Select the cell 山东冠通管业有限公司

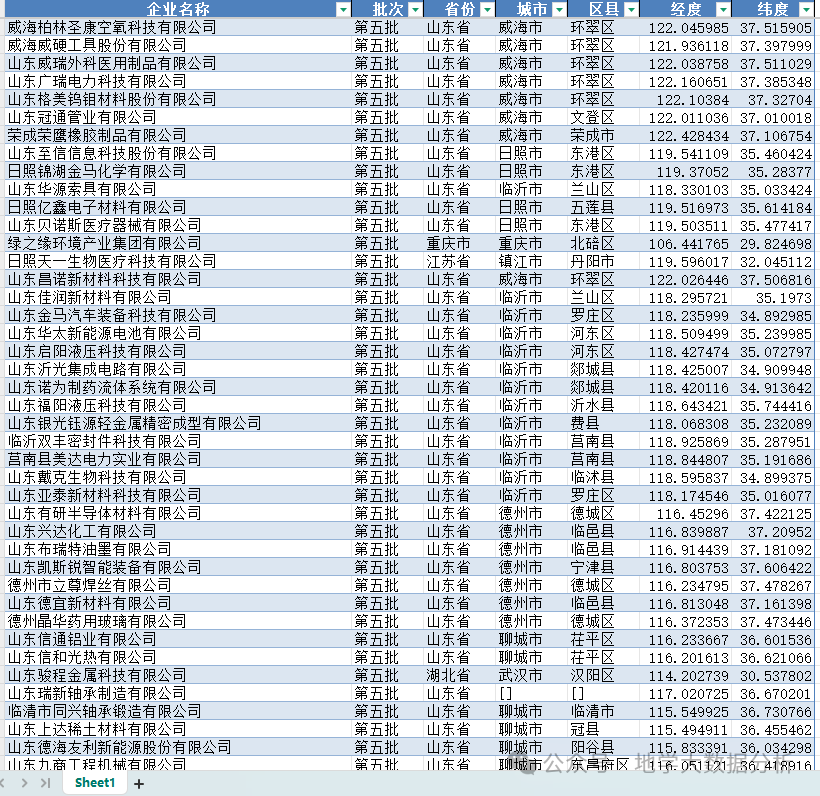[x=178, y=117]
